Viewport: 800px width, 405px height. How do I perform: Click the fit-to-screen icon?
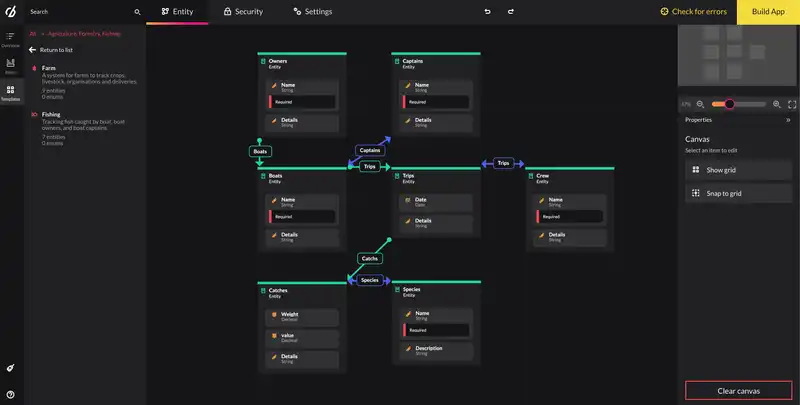[792, 104]
